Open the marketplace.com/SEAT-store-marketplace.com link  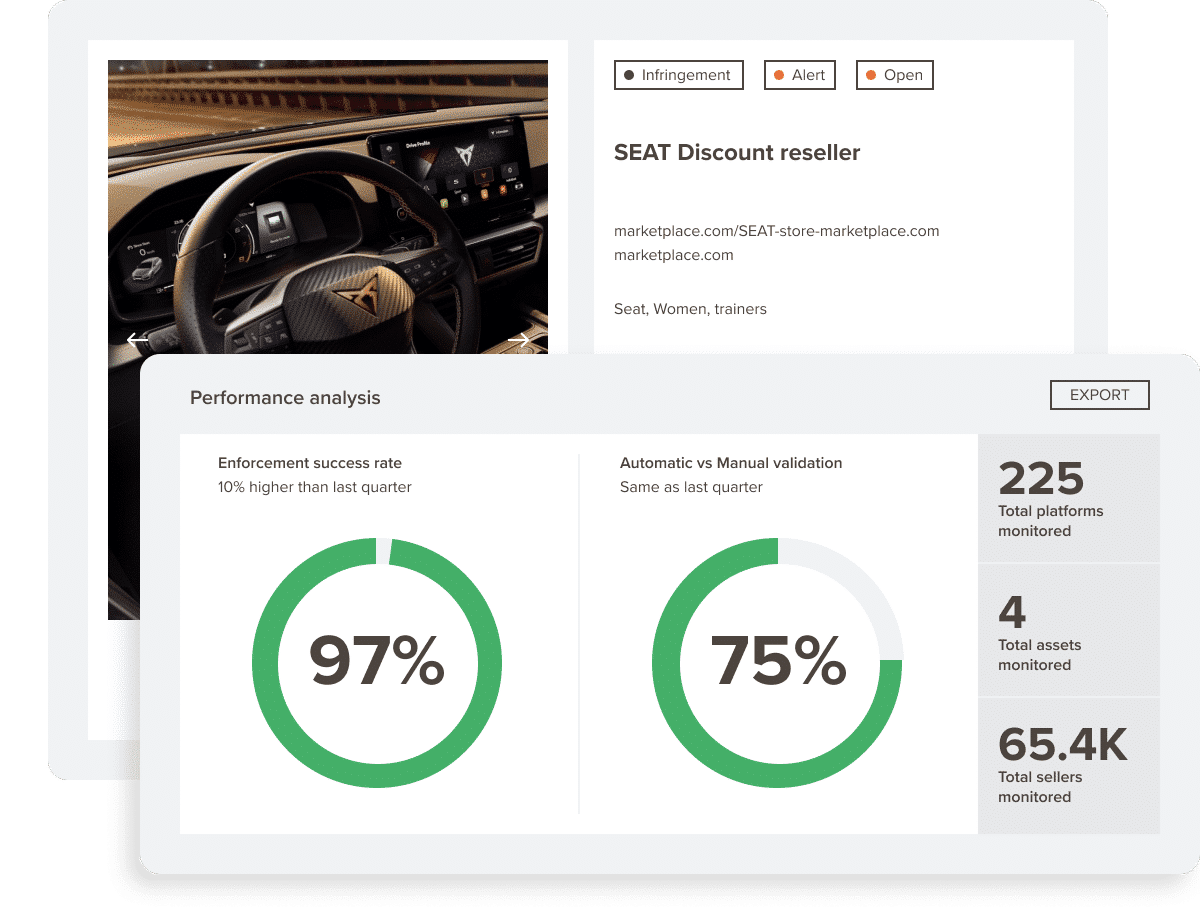(x=777, y=231)
